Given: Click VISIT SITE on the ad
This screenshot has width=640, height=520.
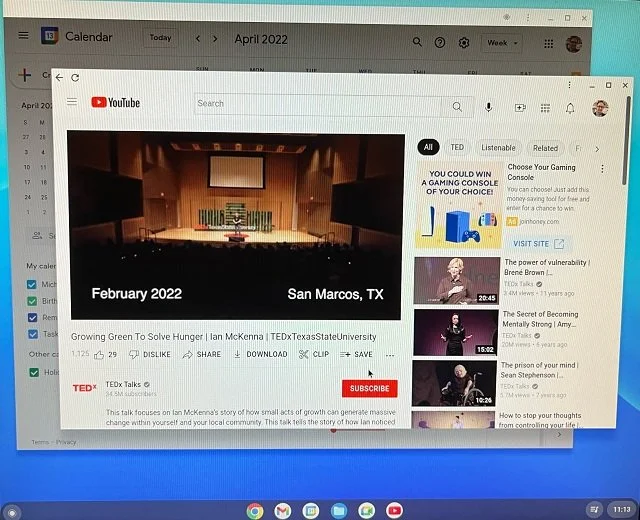Looking at the screenshot, I should 538,244.
